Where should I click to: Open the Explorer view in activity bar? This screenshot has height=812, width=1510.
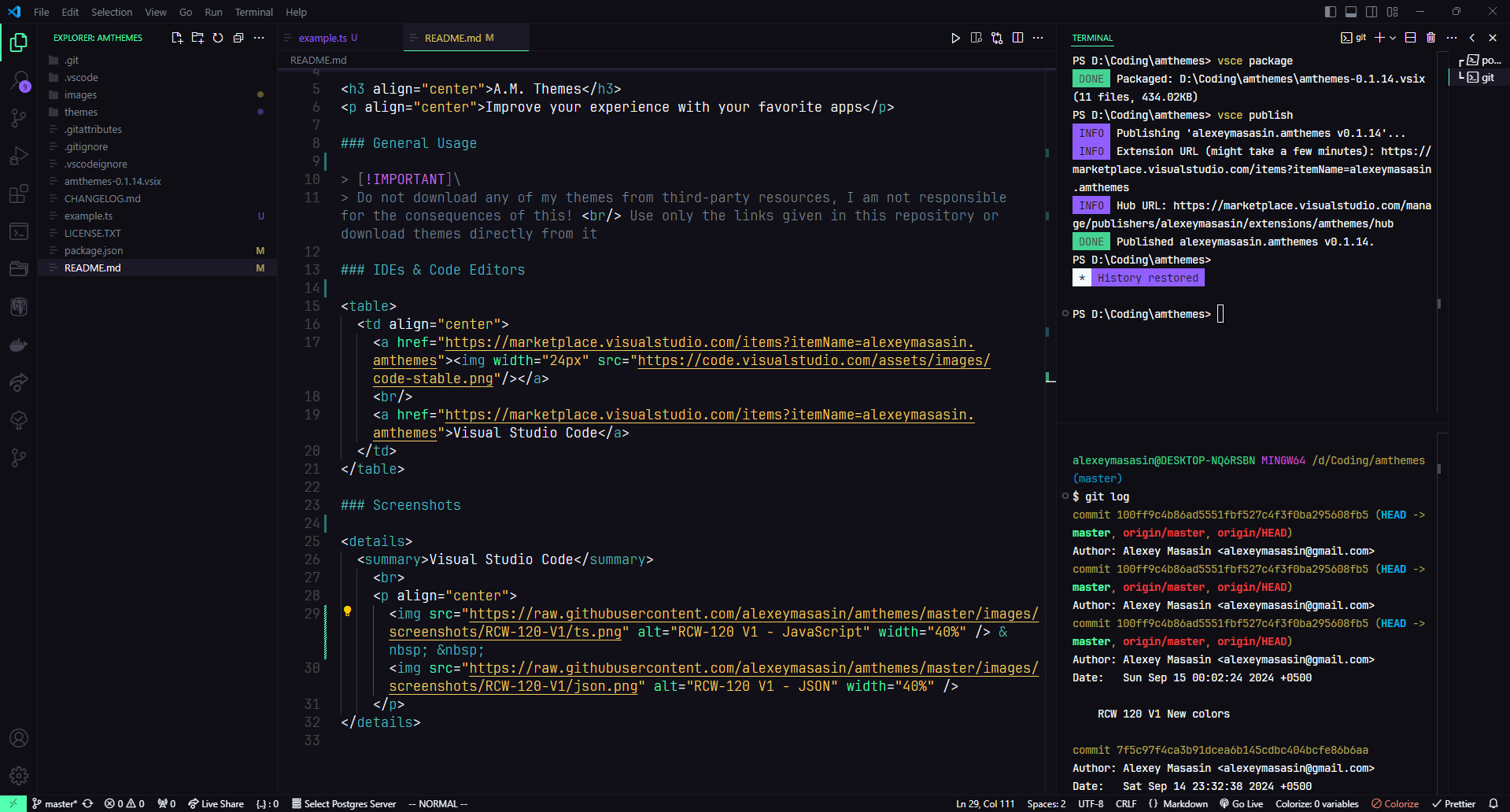19,42
